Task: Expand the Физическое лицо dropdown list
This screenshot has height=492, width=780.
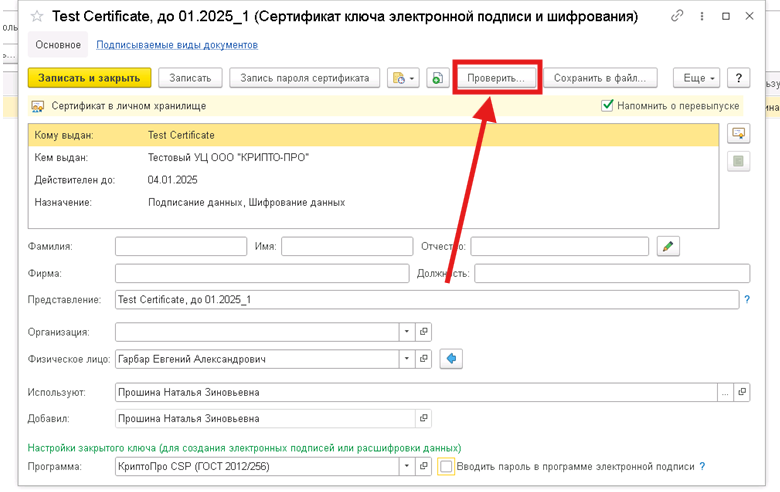Action: [406, 359]
